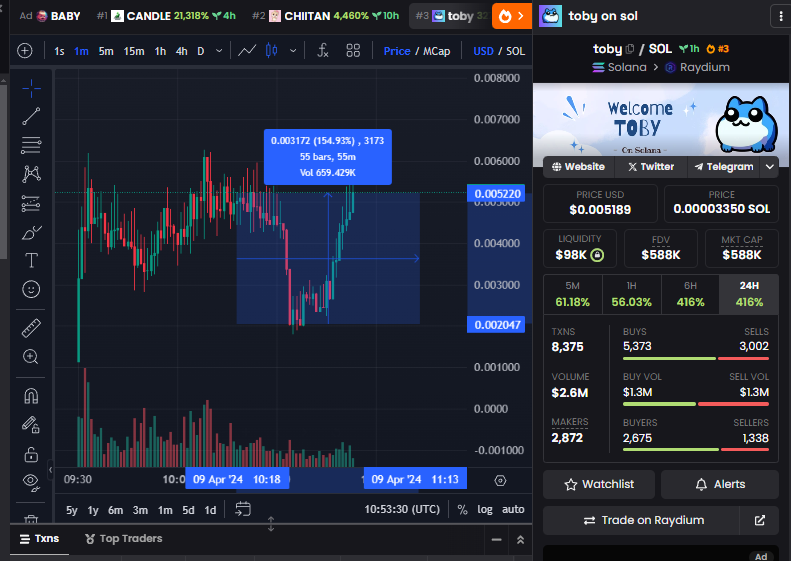
Task: Open chart settings gear on time axis
Action: click(x=500, y=480)
